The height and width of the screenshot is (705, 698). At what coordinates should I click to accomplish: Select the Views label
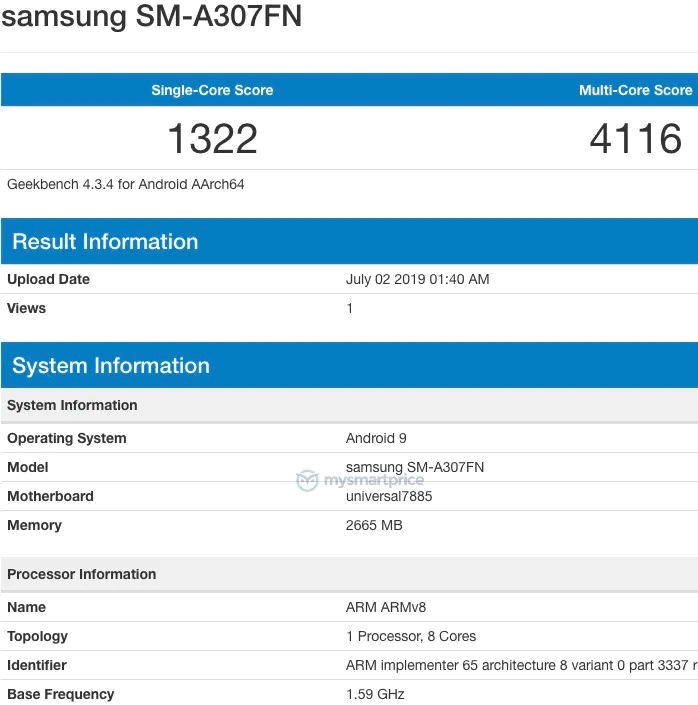(27, 308)
